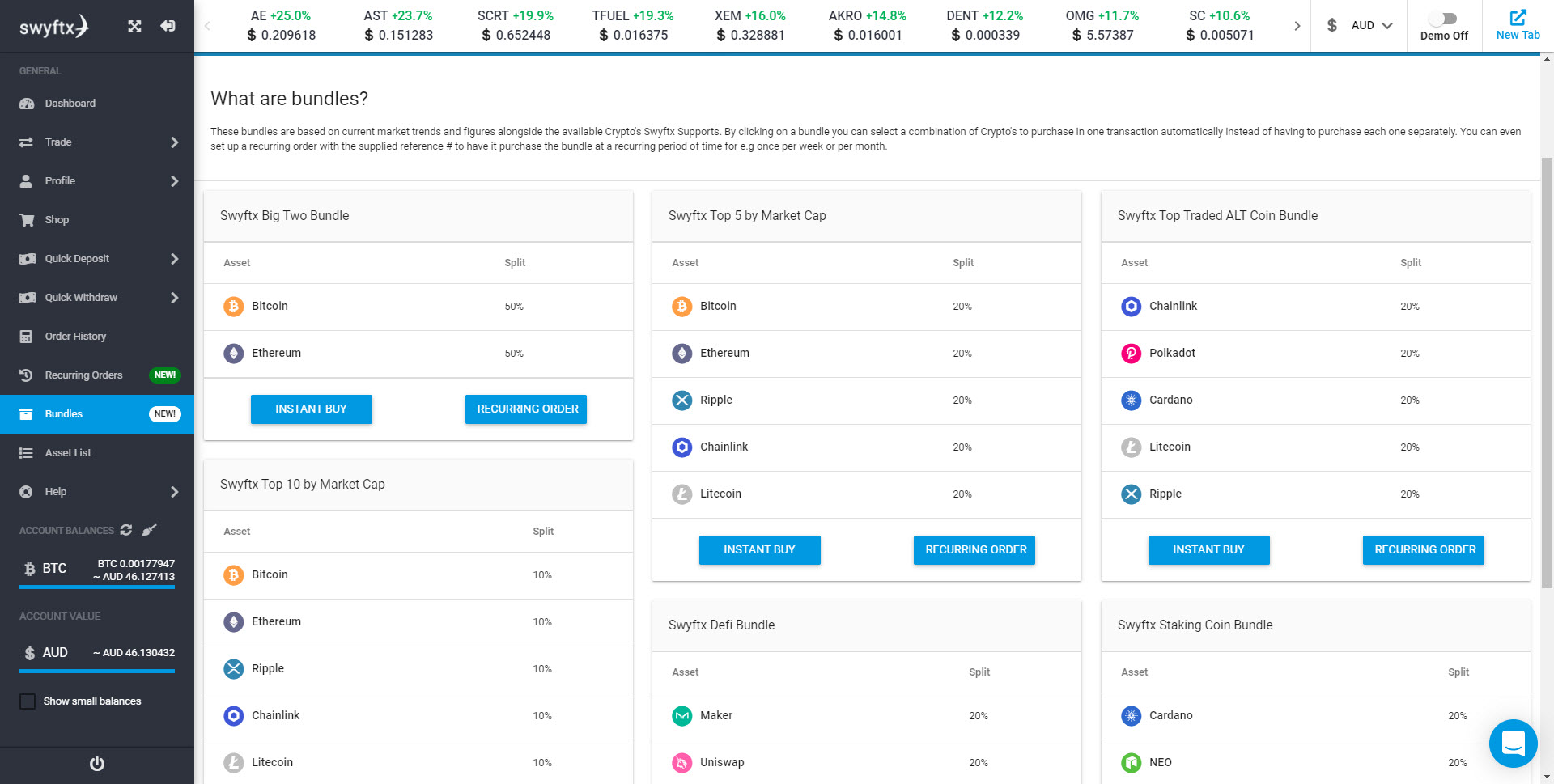1554x784 pixels.
Task: Set Recurring Order for Top 5 bundle
Action: [974, 550]
